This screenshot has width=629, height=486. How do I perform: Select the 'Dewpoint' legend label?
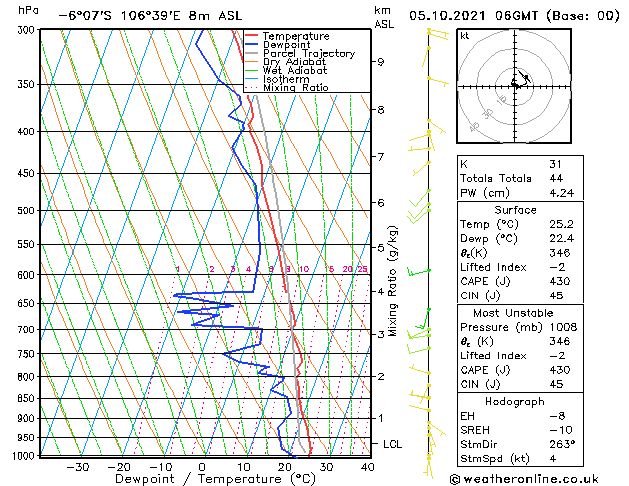click(286, 45)
